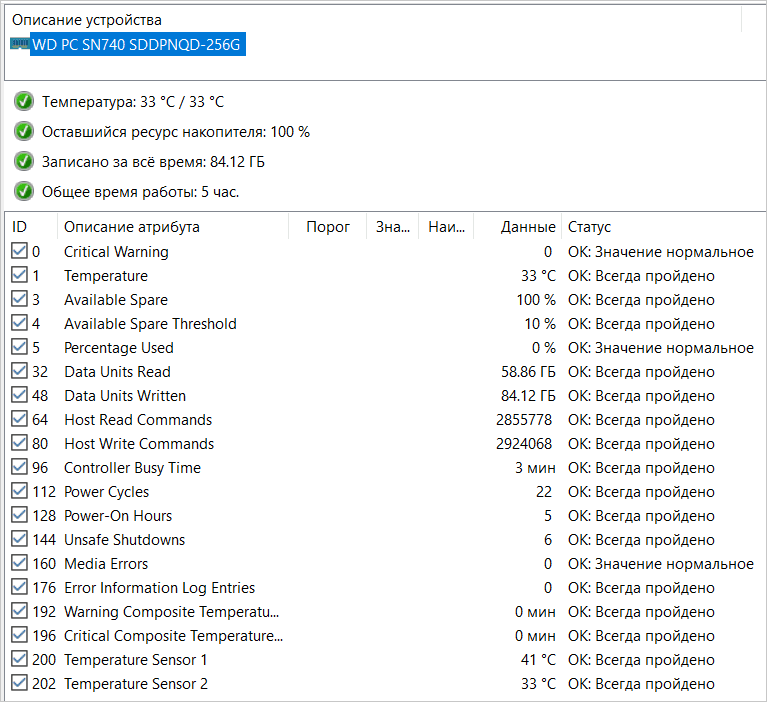Click the green status icon for Общее время работы

[x=23, y=191]
